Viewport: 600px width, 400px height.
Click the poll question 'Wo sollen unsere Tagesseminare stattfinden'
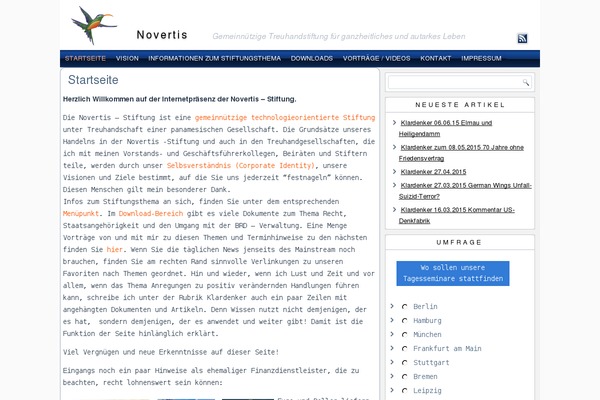coord(453,273)
